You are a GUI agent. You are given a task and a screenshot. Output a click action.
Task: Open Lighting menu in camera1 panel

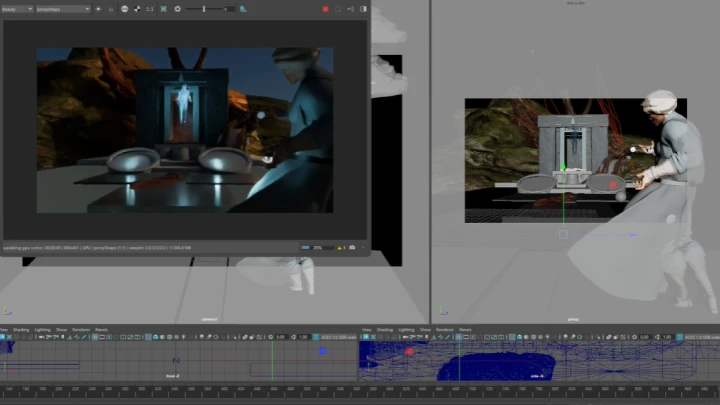coord(42,330)
